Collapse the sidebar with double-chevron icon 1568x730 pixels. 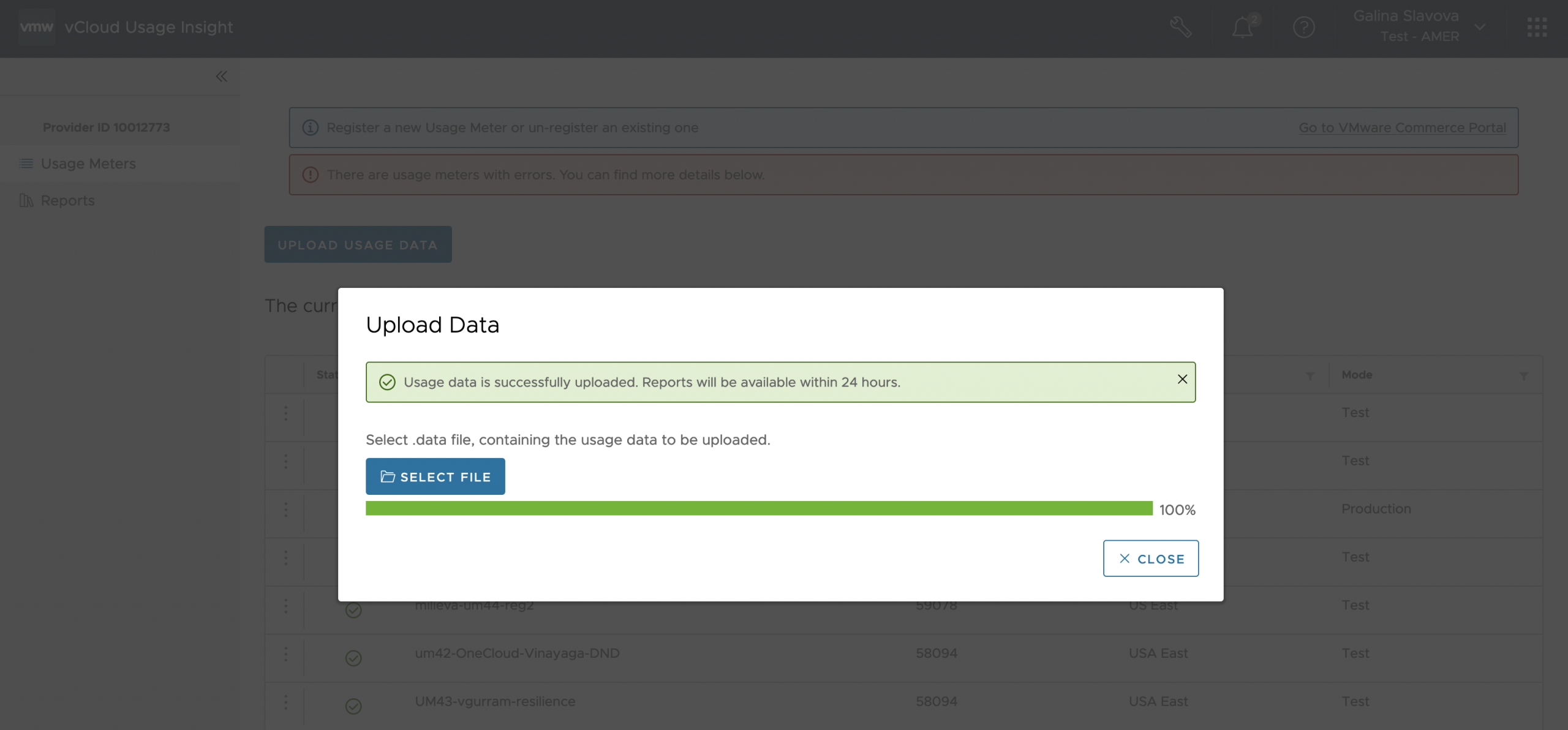coord(222,77)
